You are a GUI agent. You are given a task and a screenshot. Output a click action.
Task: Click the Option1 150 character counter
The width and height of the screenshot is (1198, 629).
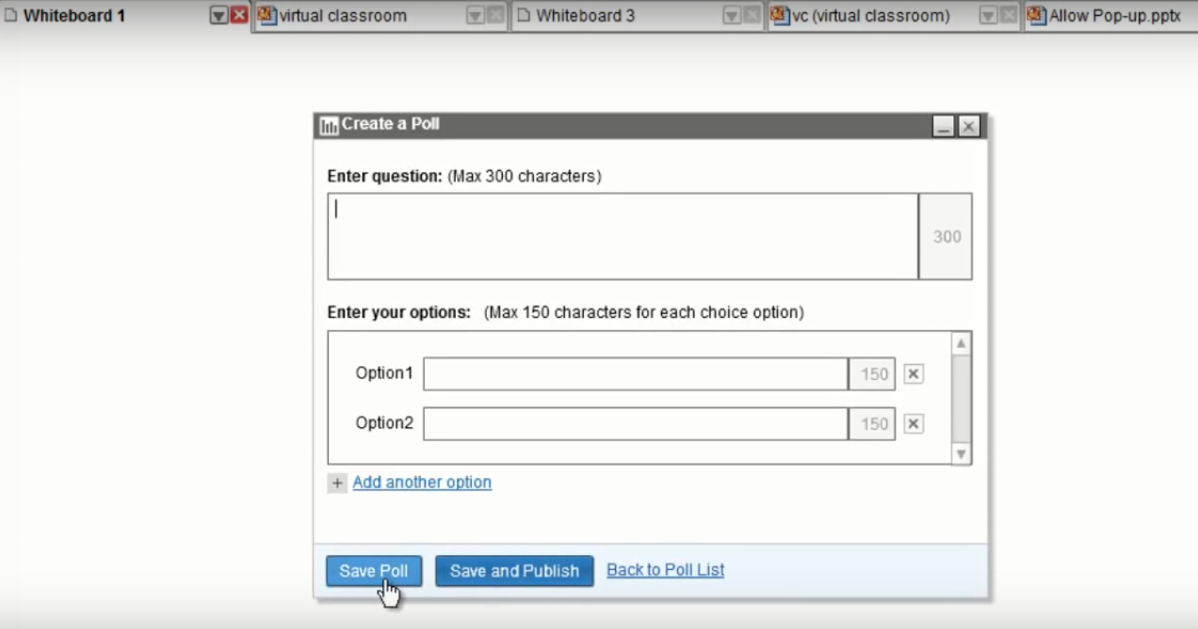coord(873,374)
